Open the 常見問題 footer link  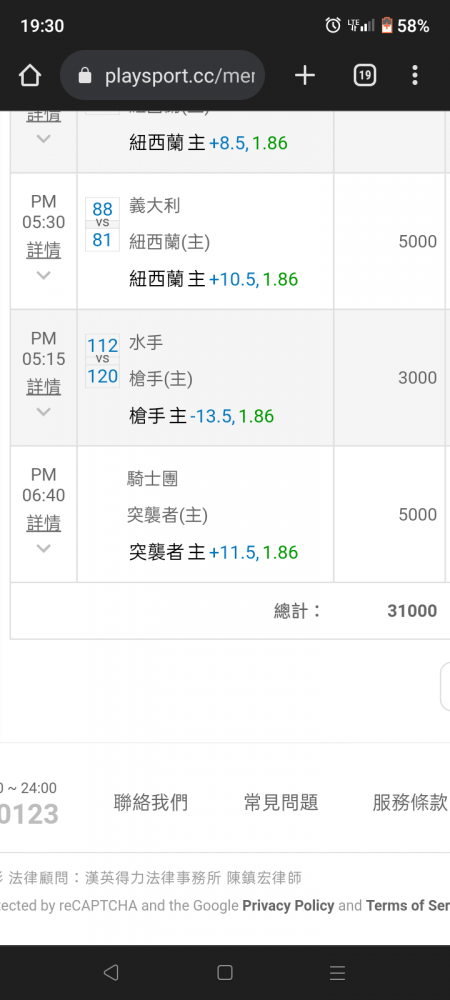coord(280,802)
